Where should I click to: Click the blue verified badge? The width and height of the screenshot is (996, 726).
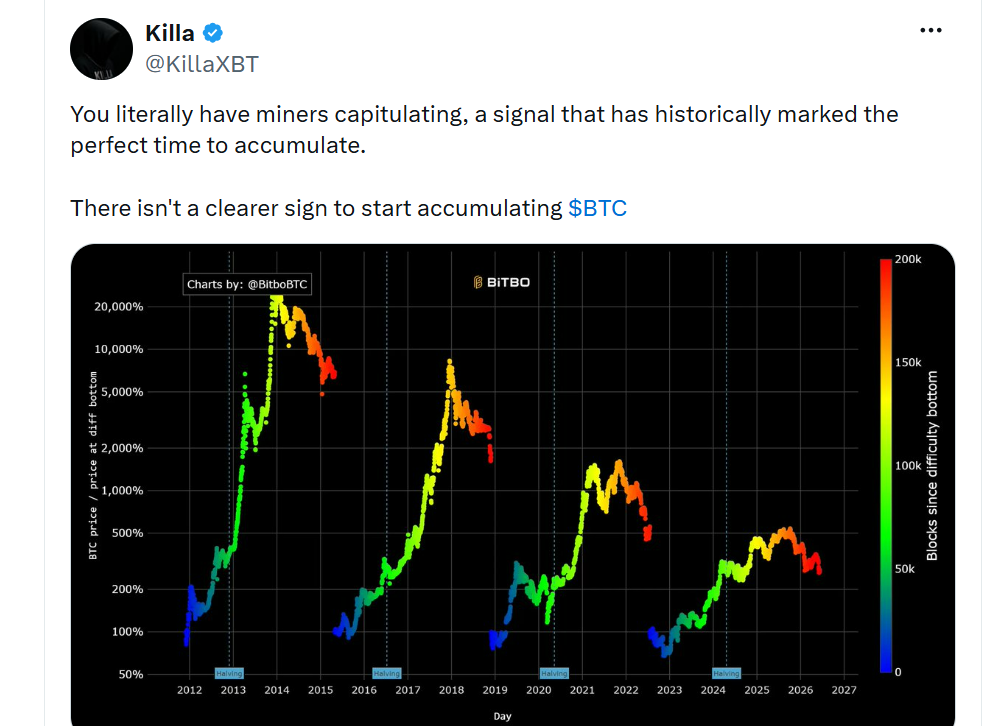click(213, 33)
